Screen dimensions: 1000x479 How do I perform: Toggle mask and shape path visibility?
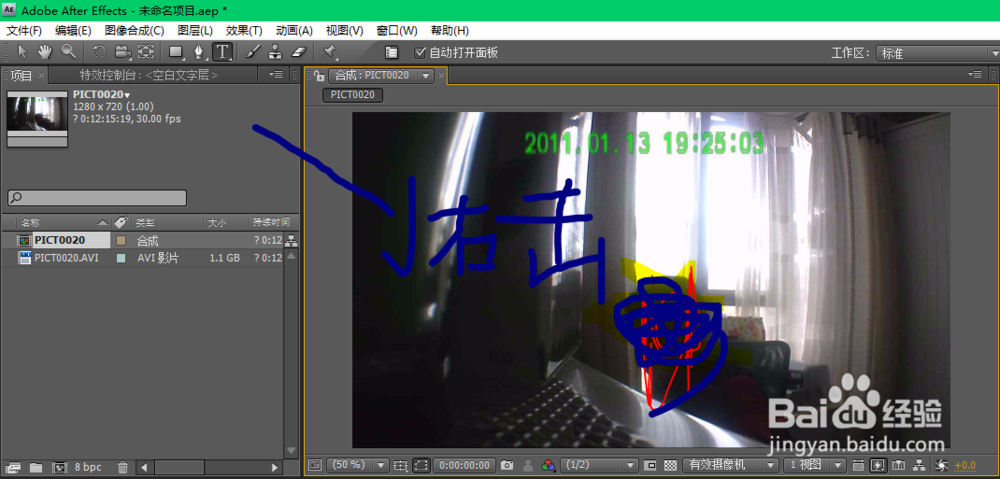(421, 465)
